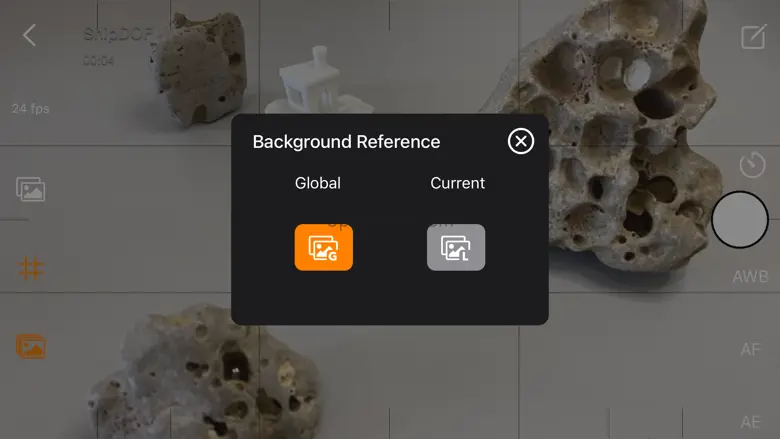
Task: Open the self-timer icon
Action: coord(752,164)
